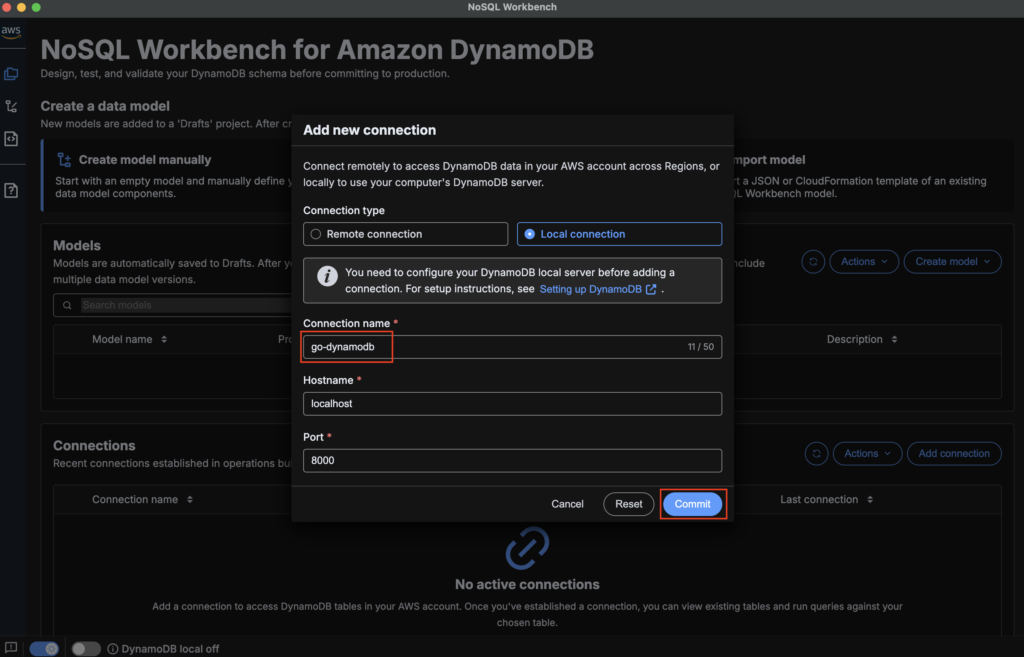Expand the Actions dropdown in Models section

(x=863, y=262)
